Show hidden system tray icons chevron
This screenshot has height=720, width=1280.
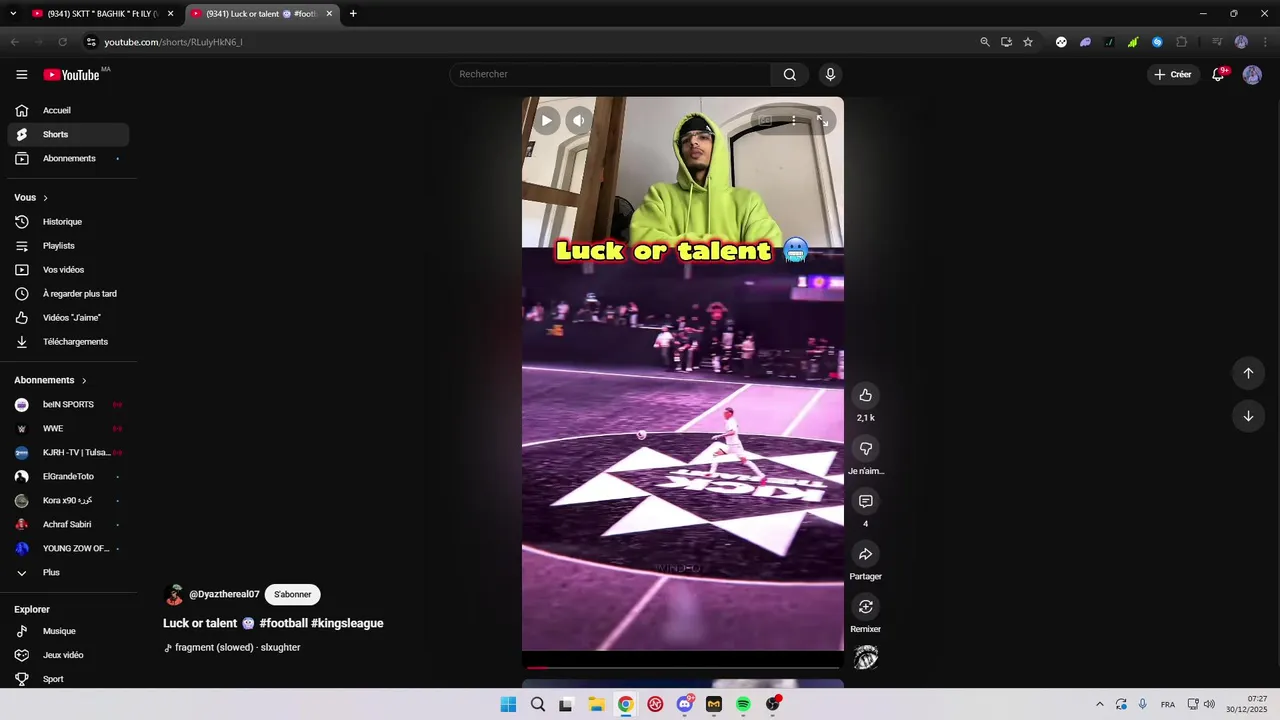click(x=1100, y=704)
